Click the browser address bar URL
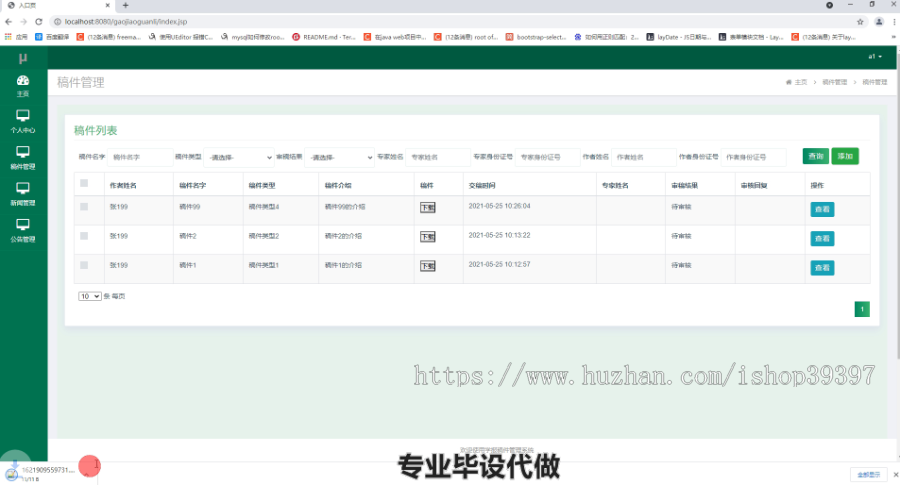900x485 pixels. click(x=126, y=22)
